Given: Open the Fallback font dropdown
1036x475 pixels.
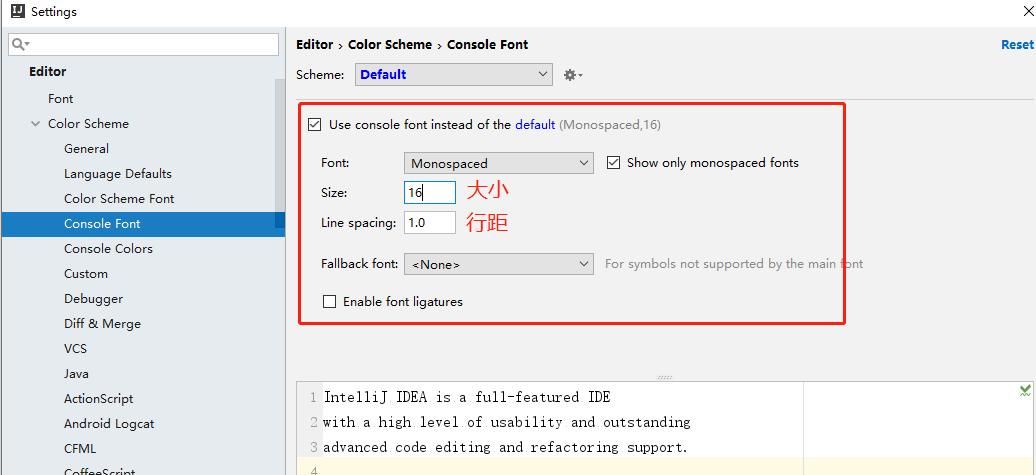Looking at the screenshot, I should [x=498, y=264].
